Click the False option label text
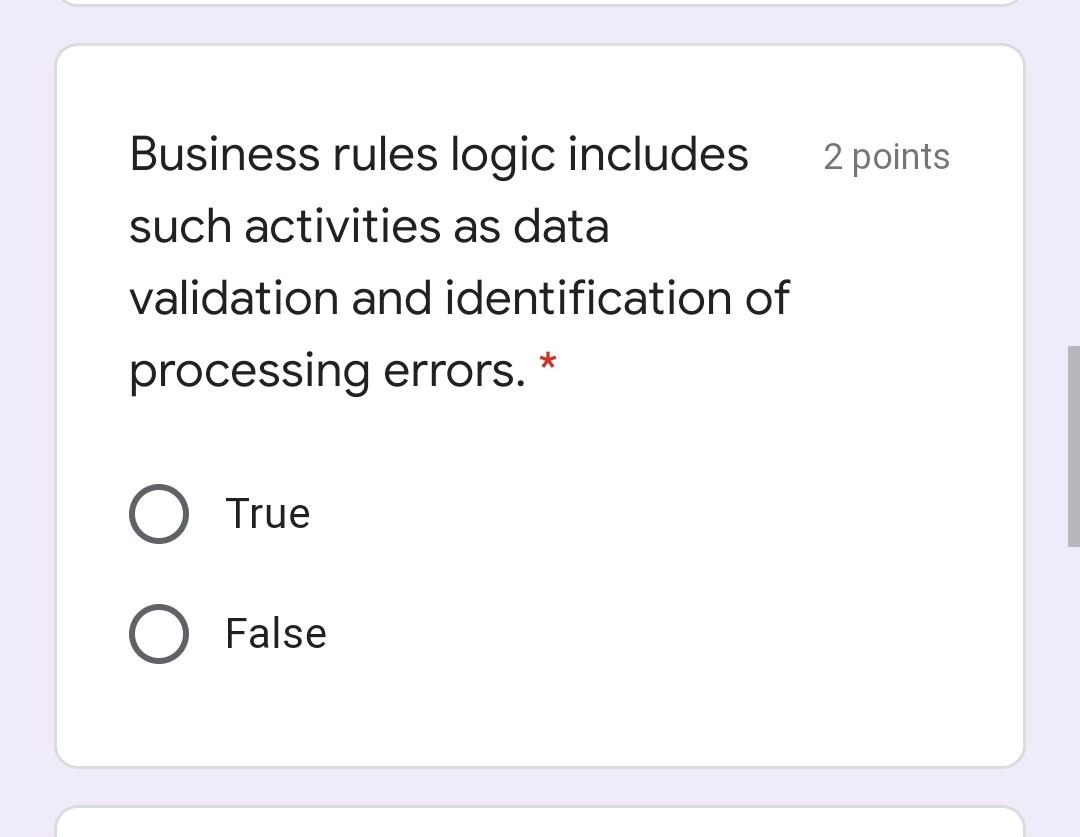The width and height of the screenshot is (1080, 837). [275, 632]
